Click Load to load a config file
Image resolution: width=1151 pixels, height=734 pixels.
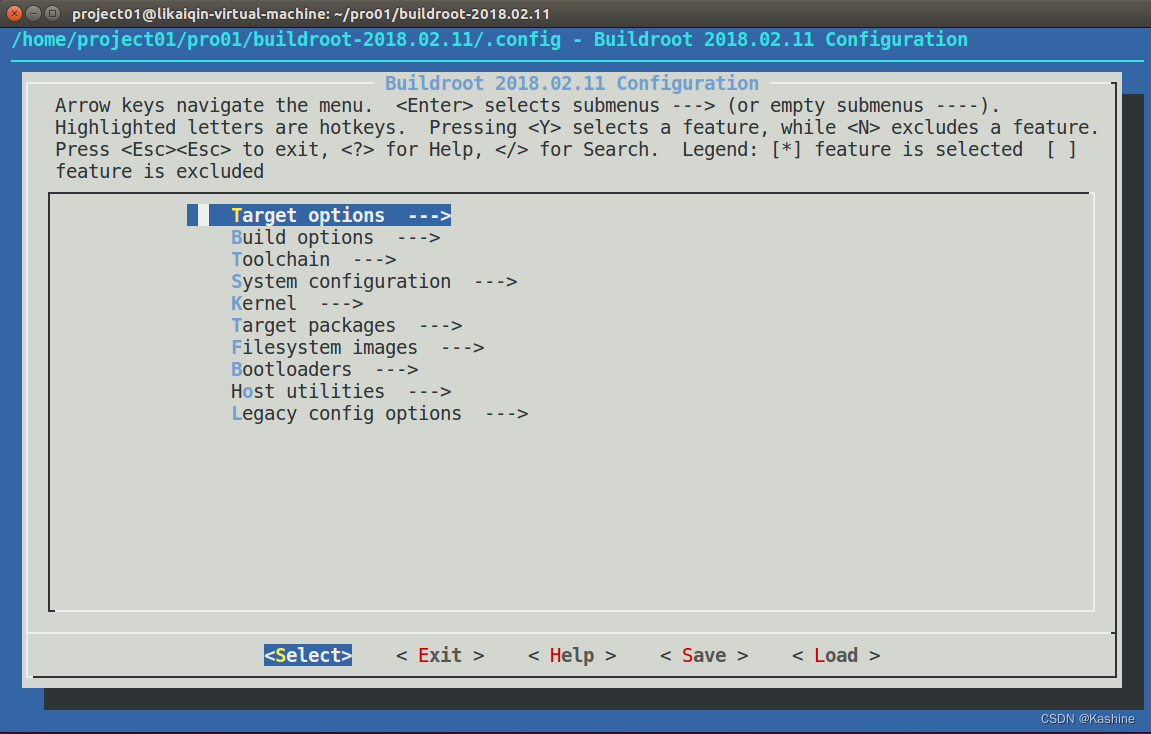pos(836,655)
